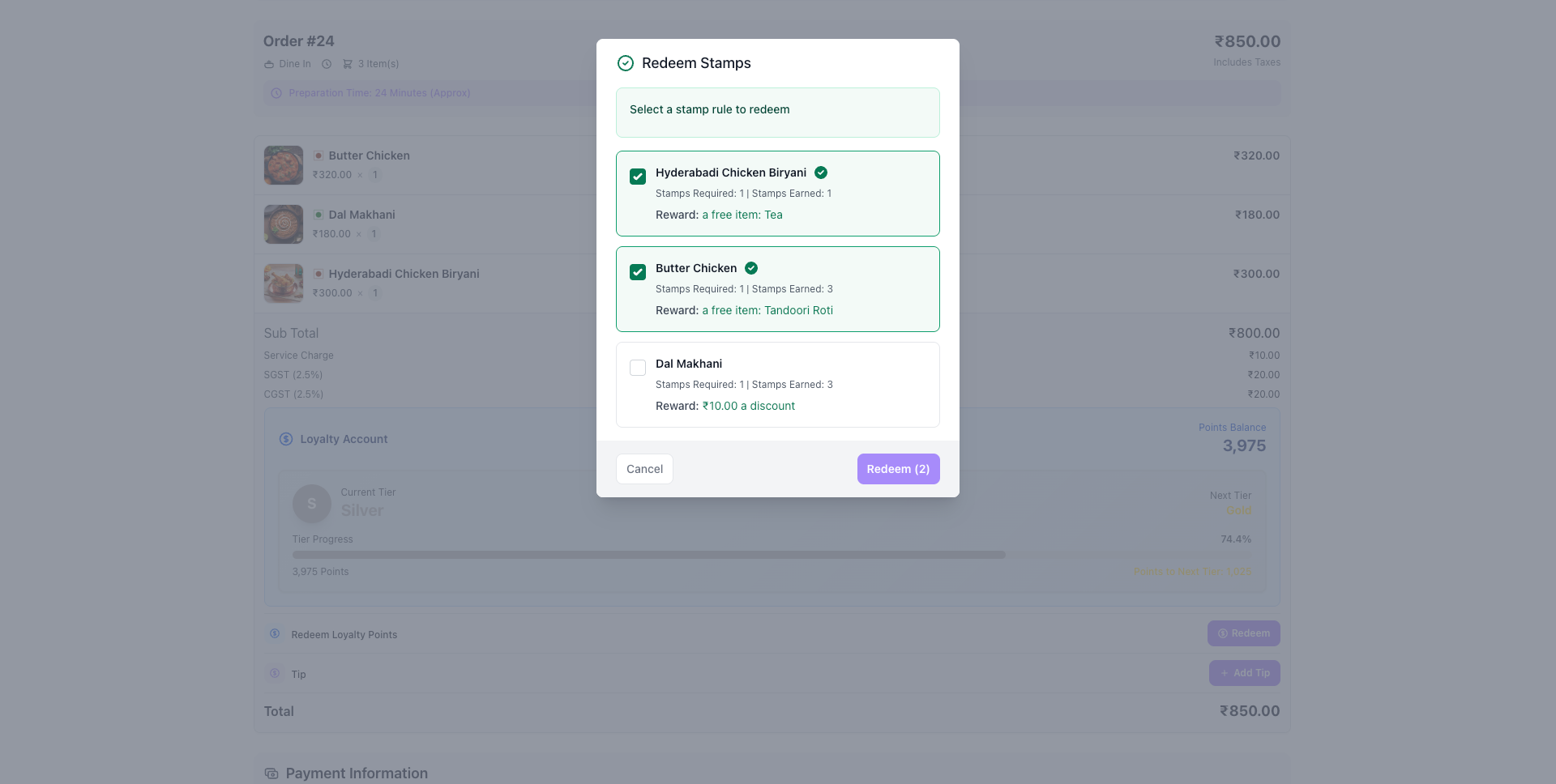Uncheck the Hyderabadi Chicken Biryani stamp rule

point(638,177)
